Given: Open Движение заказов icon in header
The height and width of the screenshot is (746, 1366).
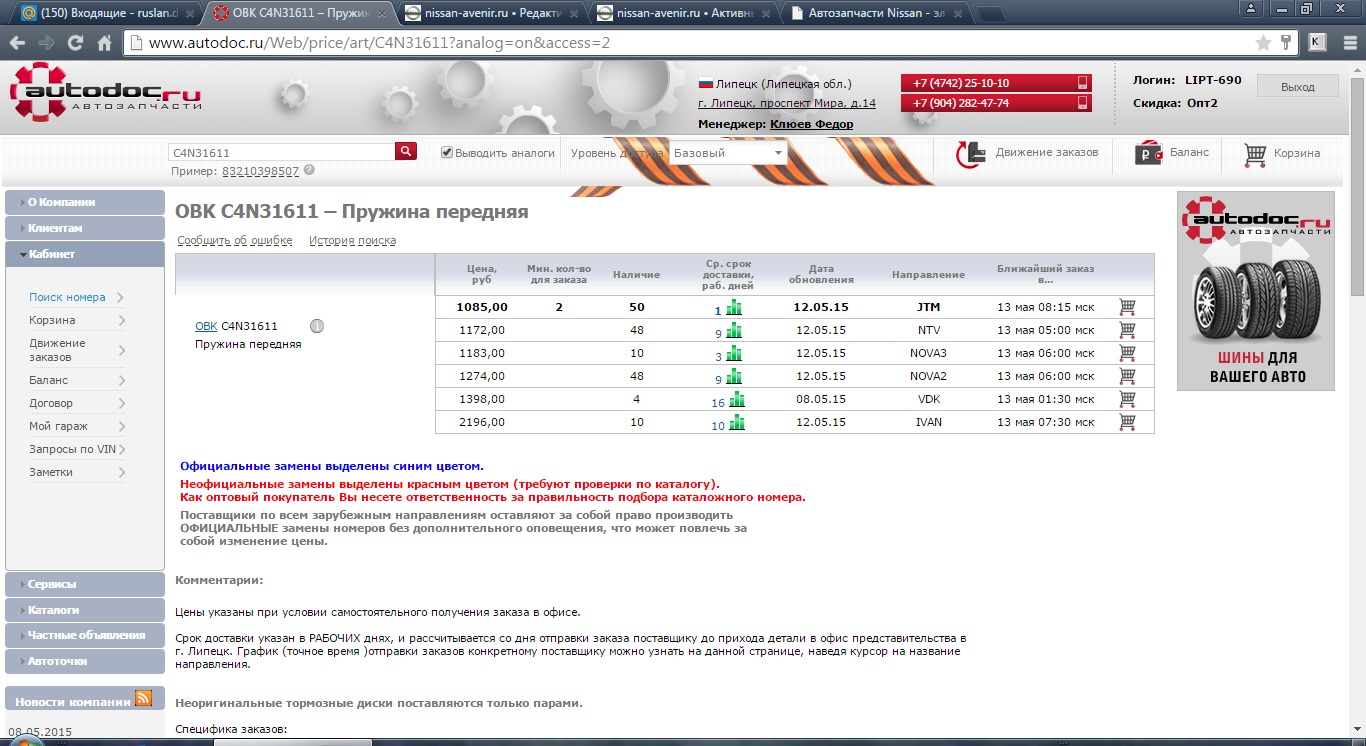Looking at the screenshot, I should tap(970, 154).
